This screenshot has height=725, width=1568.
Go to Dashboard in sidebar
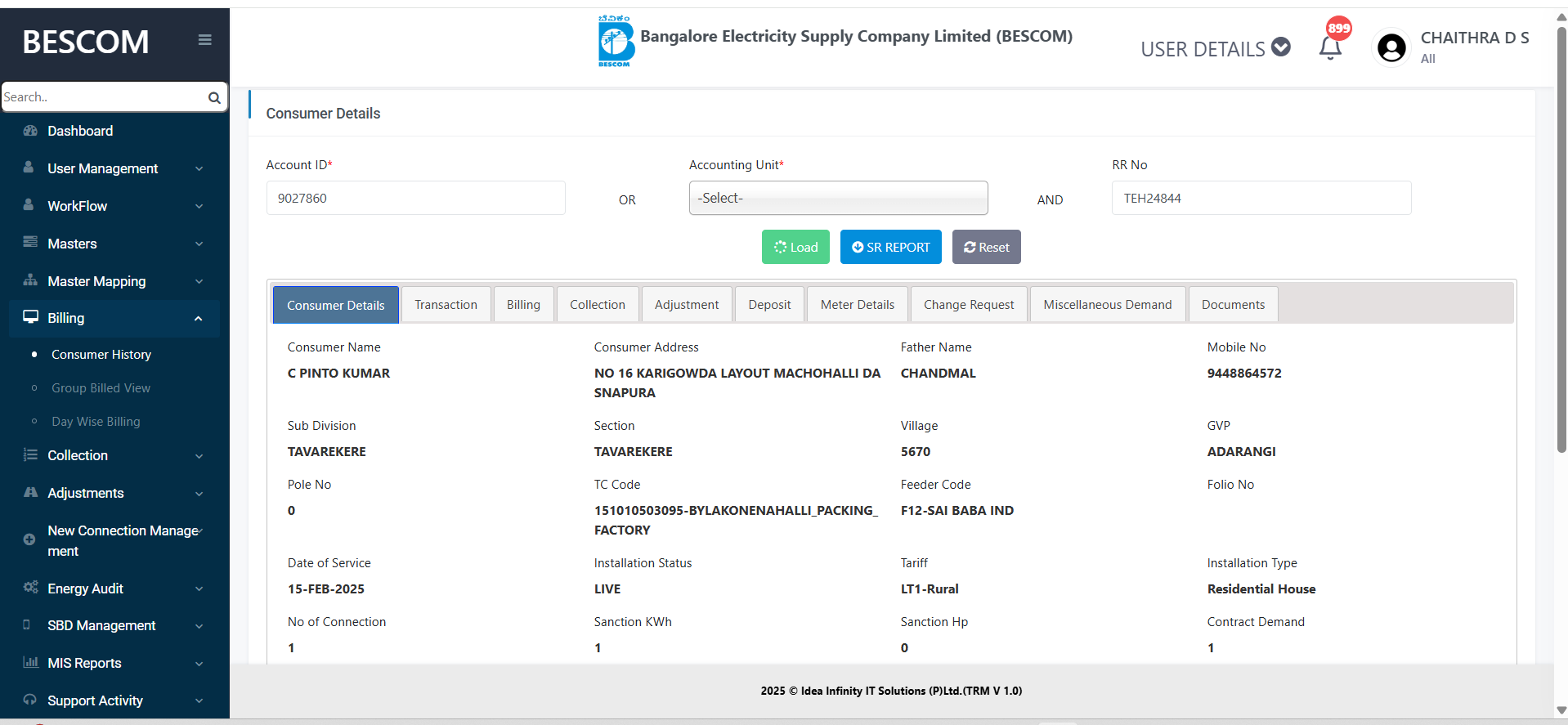coord(80,131)
